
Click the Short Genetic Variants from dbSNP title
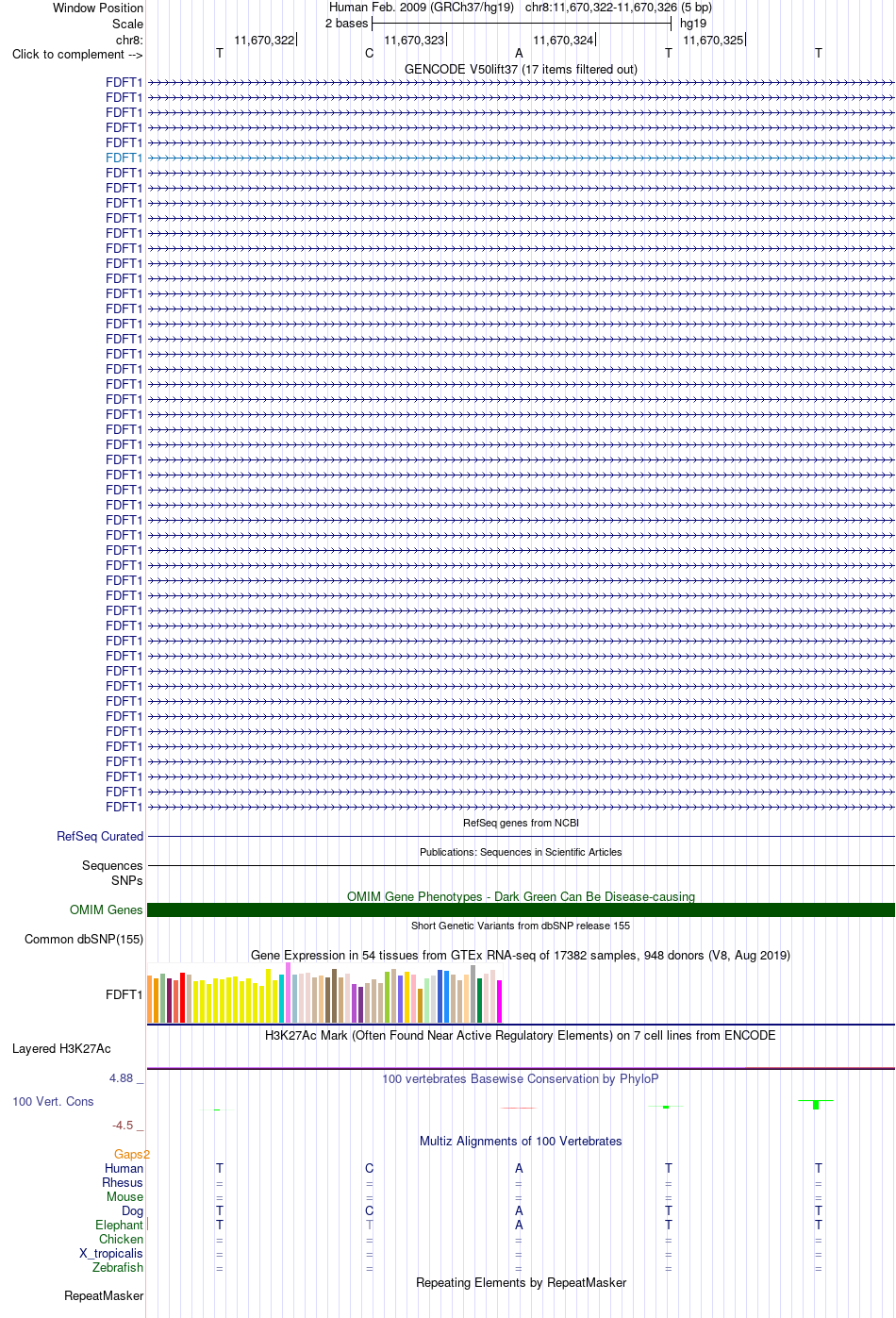click(521, 926)
